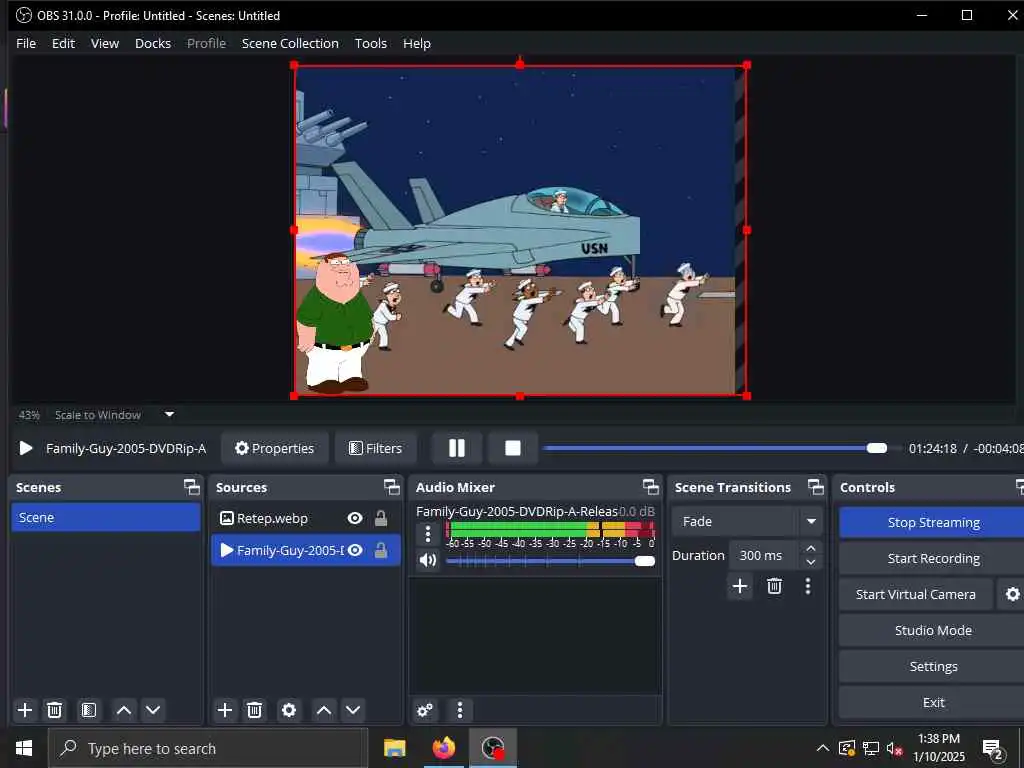Remove selected scene with trash icon
This screenshot has width=1024, height=768.
55,710
